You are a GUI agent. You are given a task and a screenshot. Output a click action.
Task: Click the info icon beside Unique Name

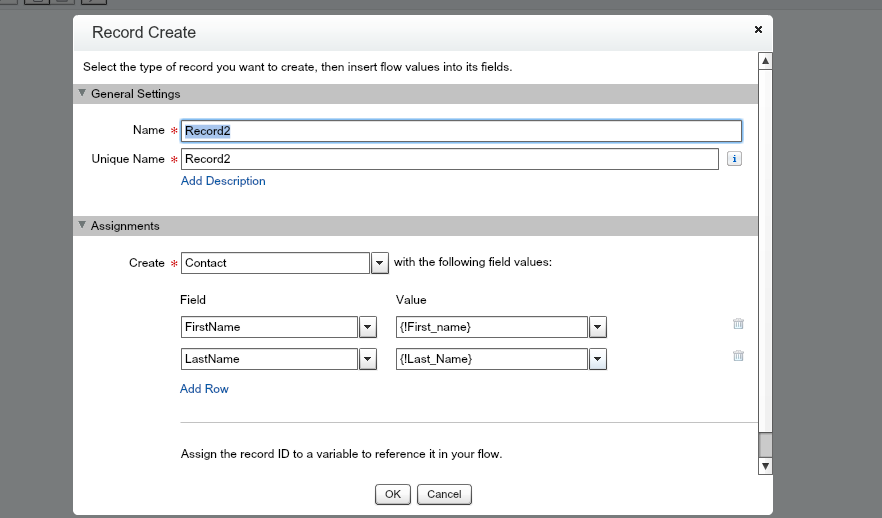coord(734,159)
